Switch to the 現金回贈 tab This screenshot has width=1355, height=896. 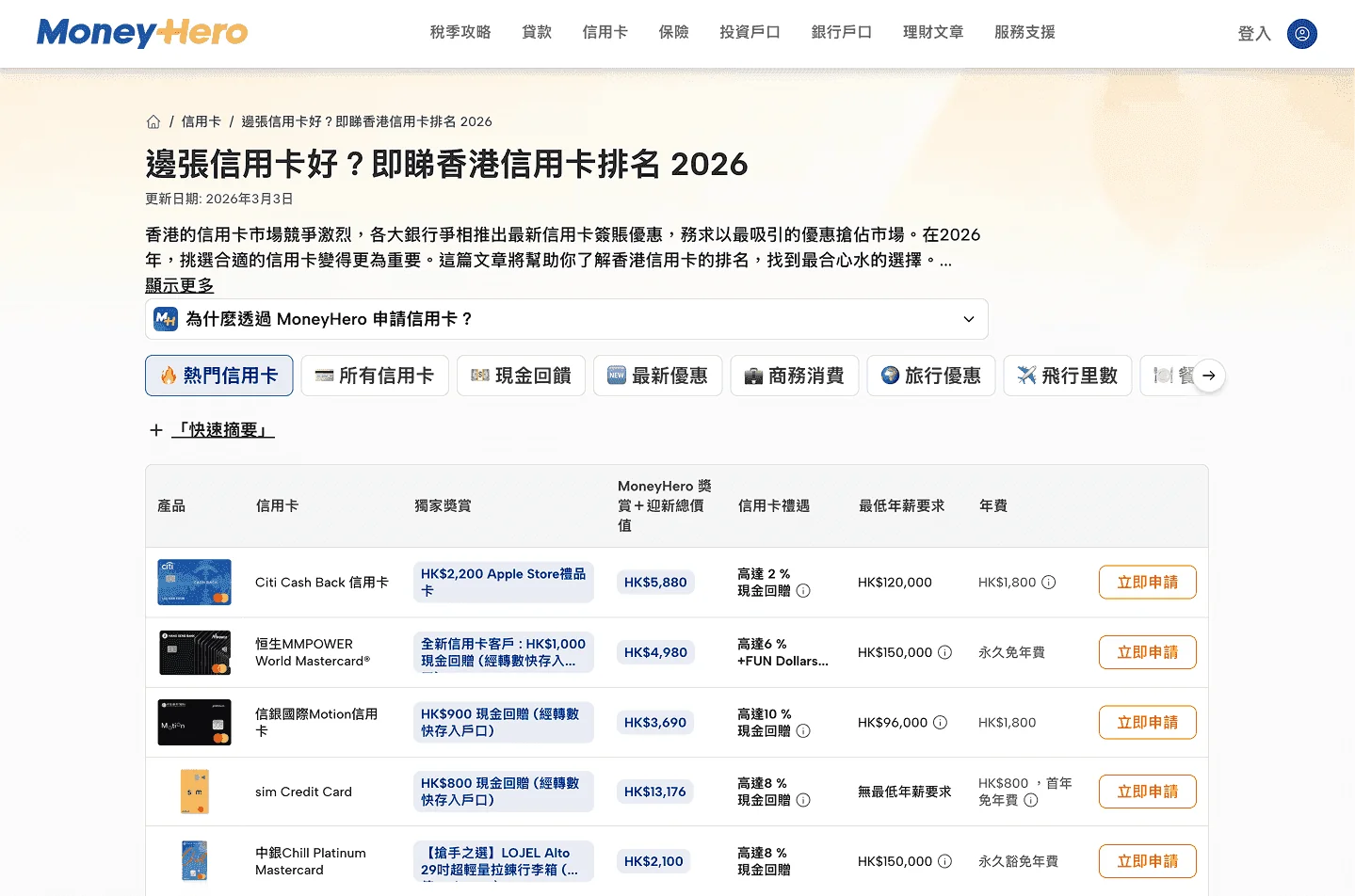pyautogui.click(x=521, y=376)
